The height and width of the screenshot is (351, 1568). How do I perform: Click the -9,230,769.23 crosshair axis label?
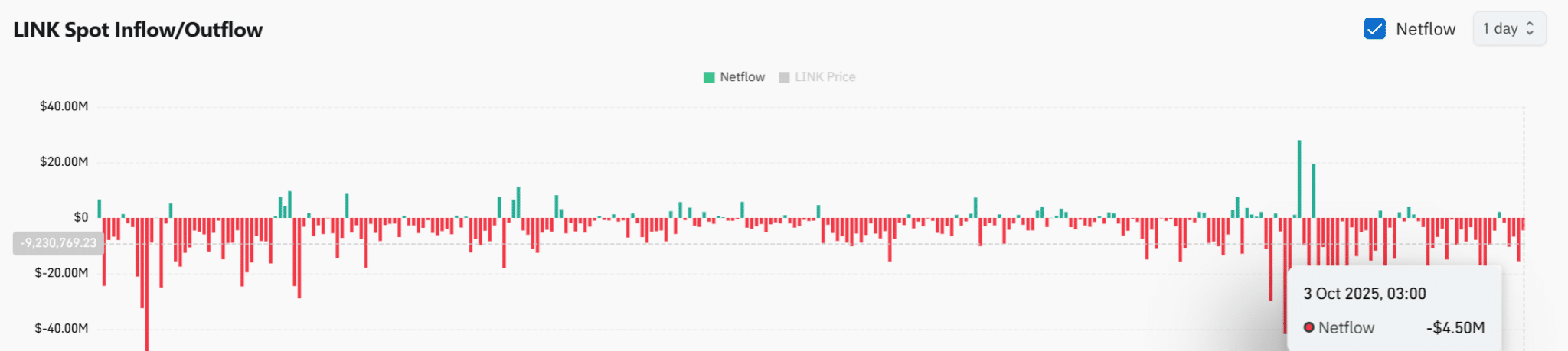point(59,243)
